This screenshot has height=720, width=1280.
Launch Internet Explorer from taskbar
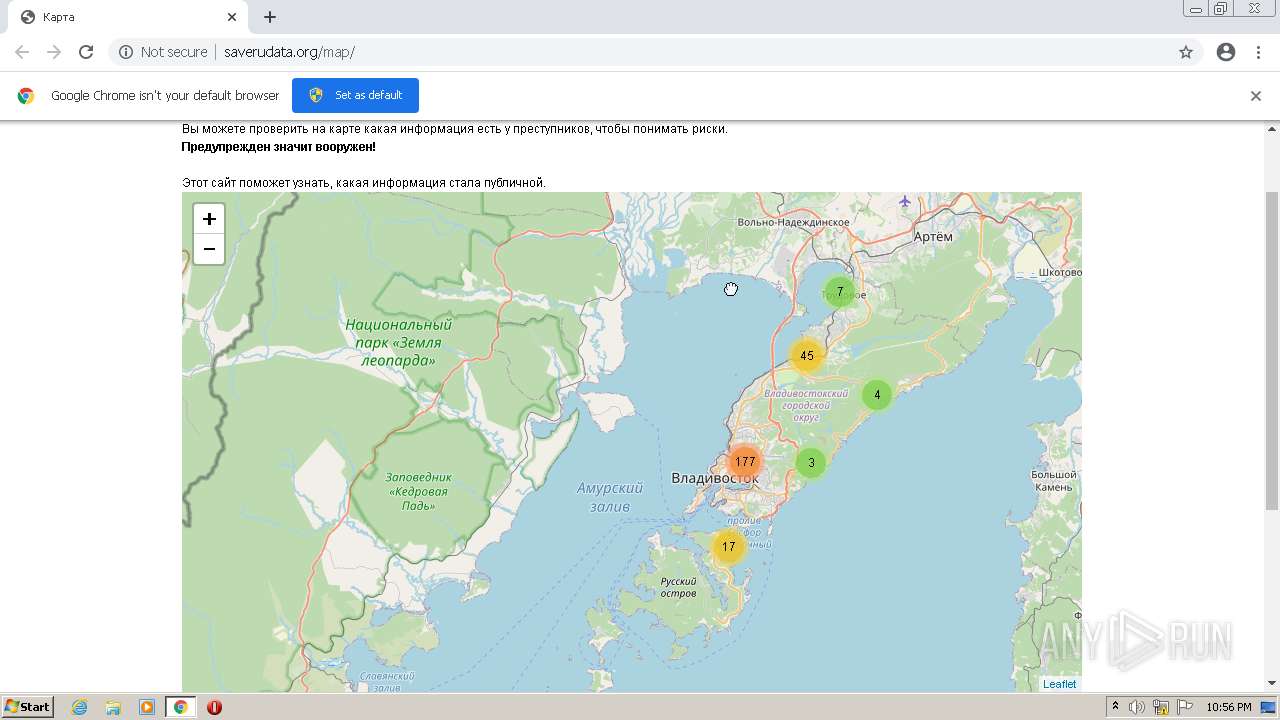[x=79, y=707]
